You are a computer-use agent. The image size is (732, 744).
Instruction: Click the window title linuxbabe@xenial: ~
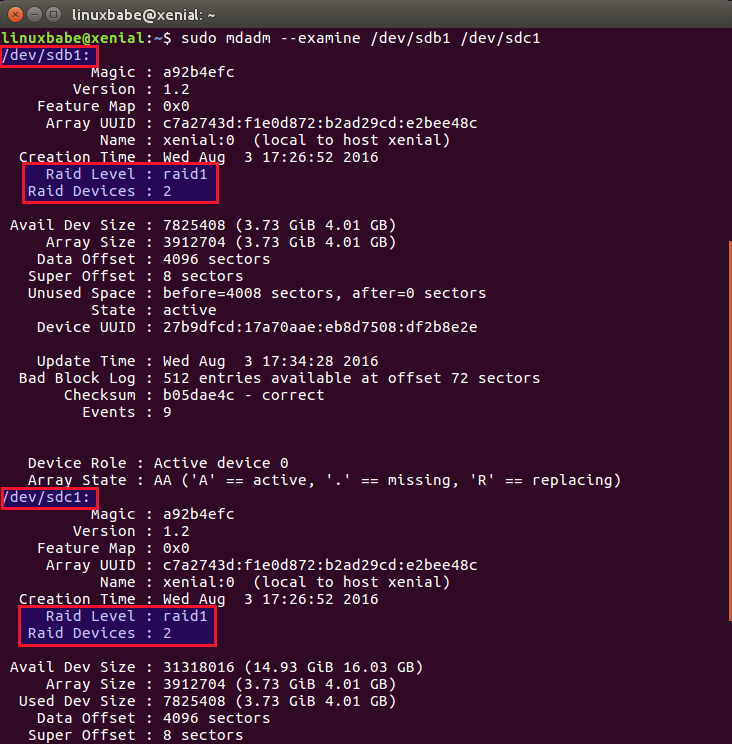144,15
